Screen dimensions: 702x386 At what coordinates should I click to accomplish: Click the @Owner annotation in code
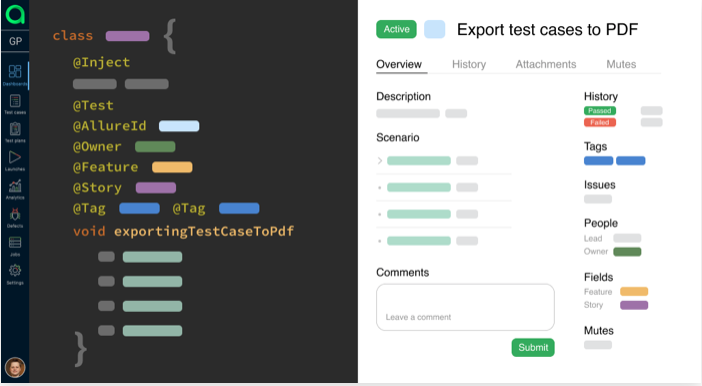97,146
